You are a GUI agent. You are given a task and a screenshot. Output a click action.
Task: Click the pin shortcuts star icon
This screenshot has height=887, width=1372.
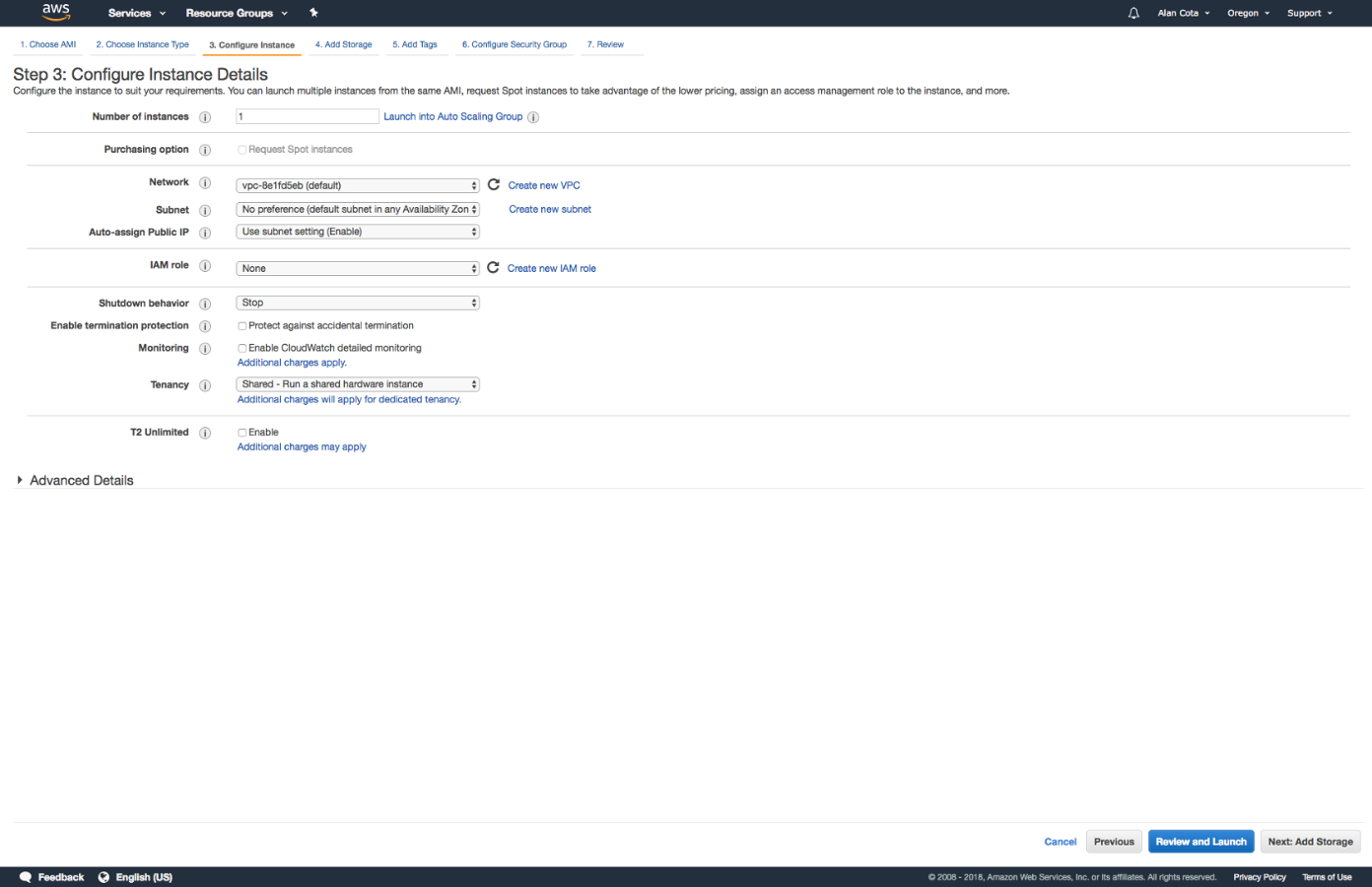313,13
